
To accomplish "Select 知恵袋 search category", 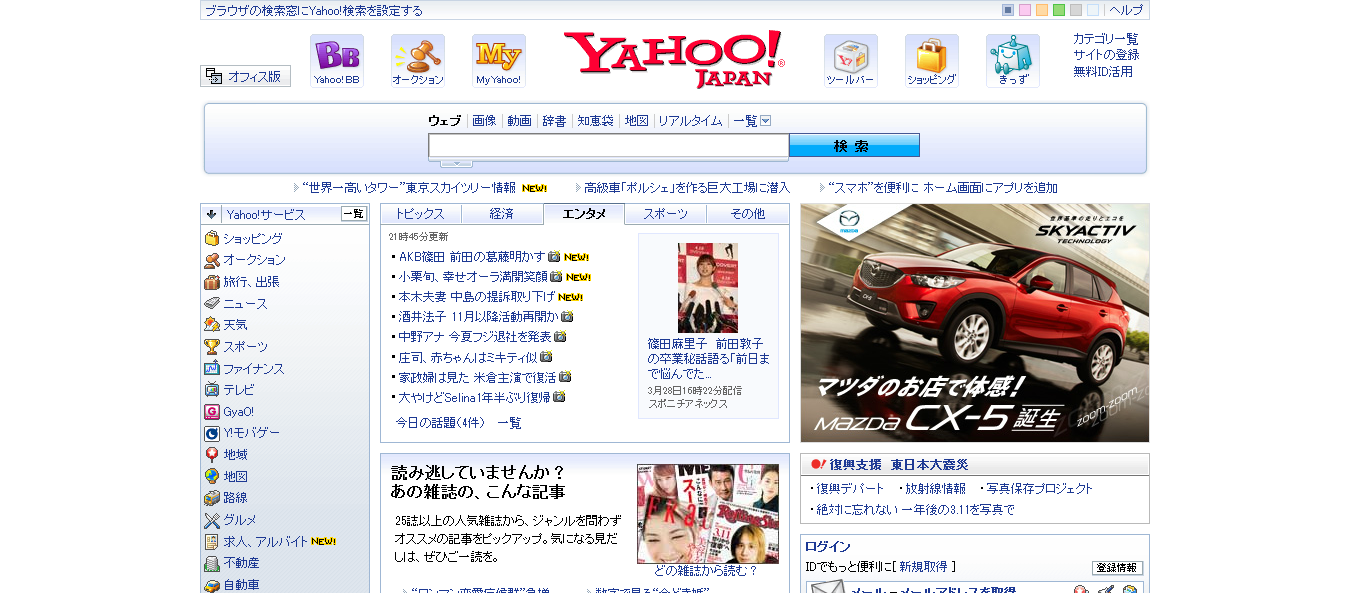I will click(x=595, y=121).
